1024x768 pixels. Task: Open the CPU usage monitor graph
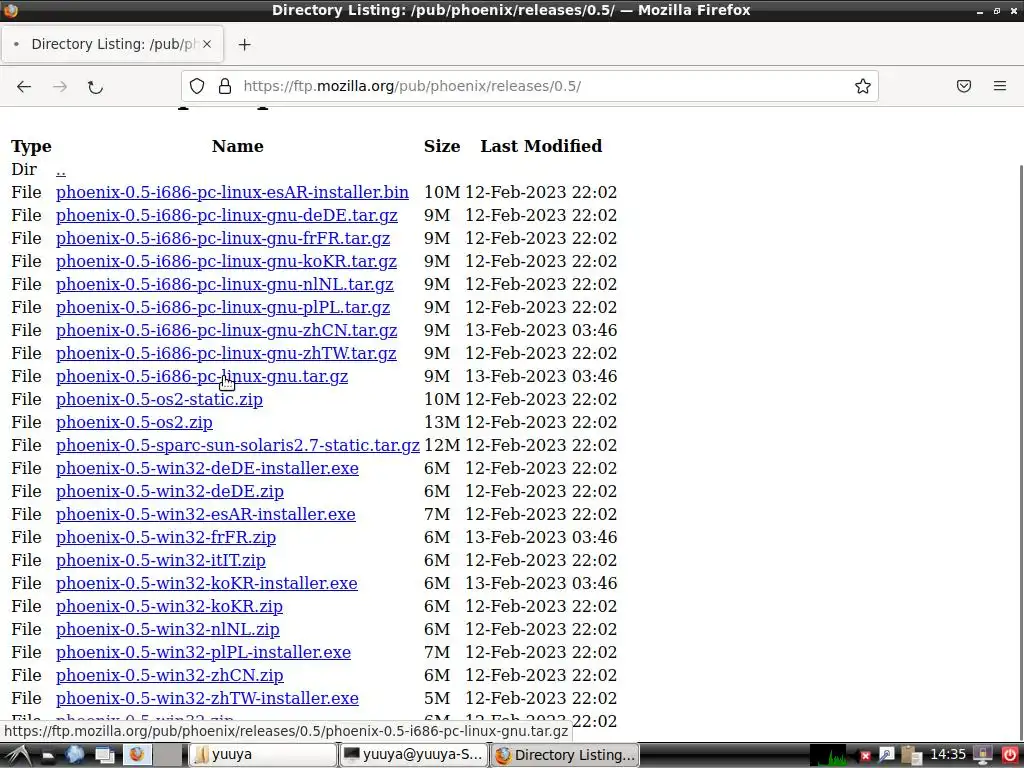click(x=829, y=755)
